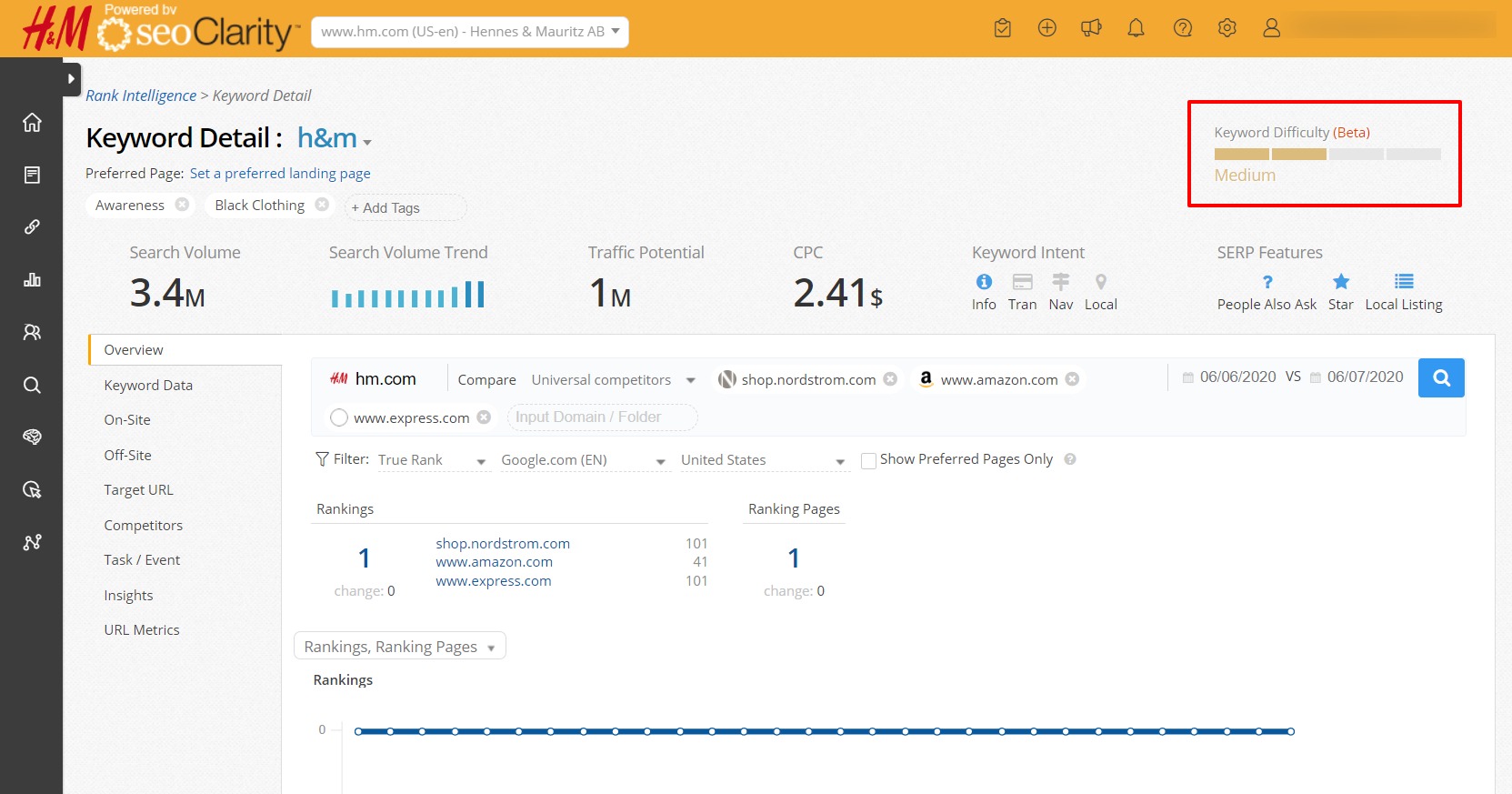Open the settings gear icon

point(1227,28)
